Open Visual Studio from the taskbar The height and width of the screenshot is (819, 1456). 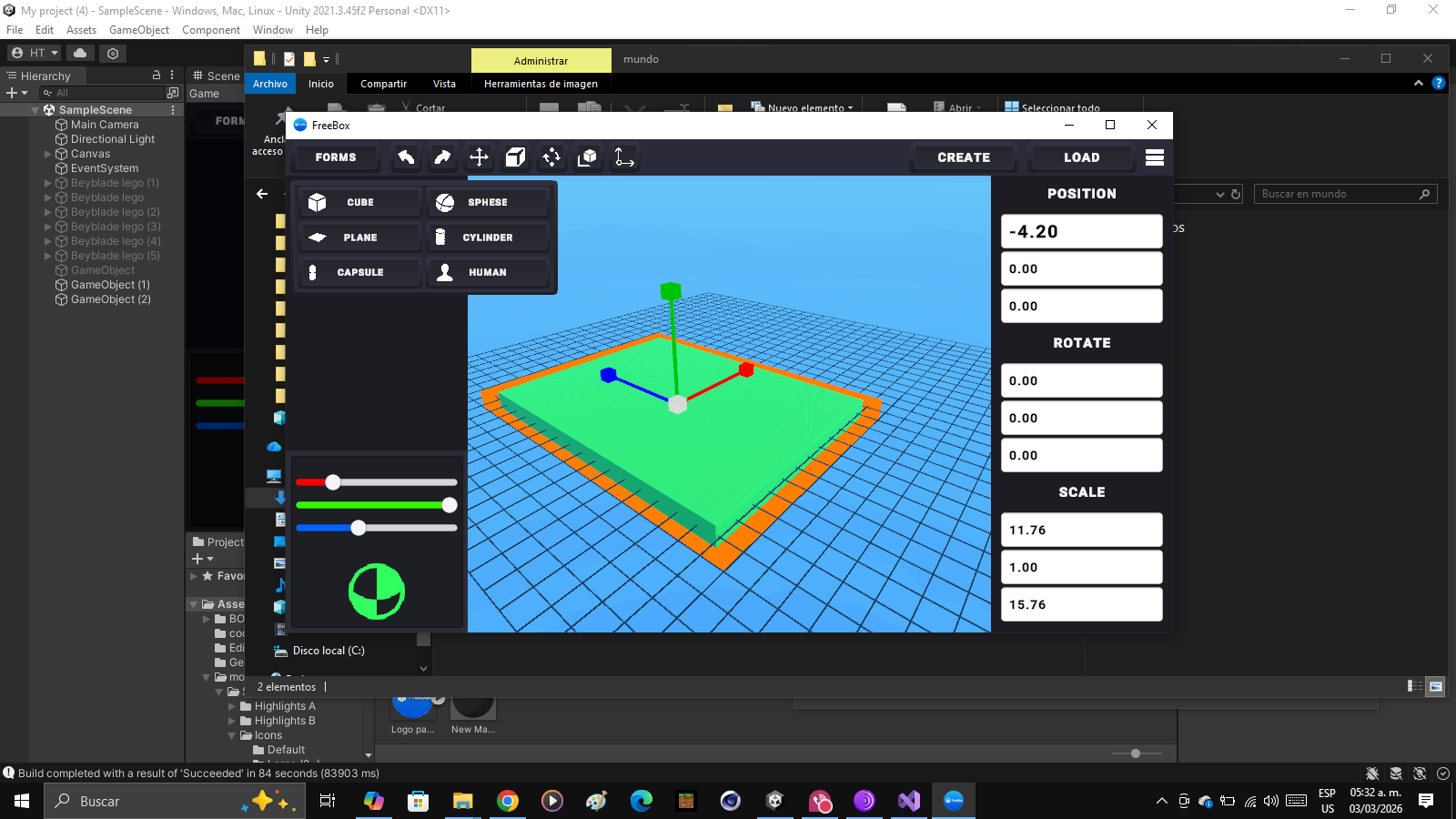908,801
